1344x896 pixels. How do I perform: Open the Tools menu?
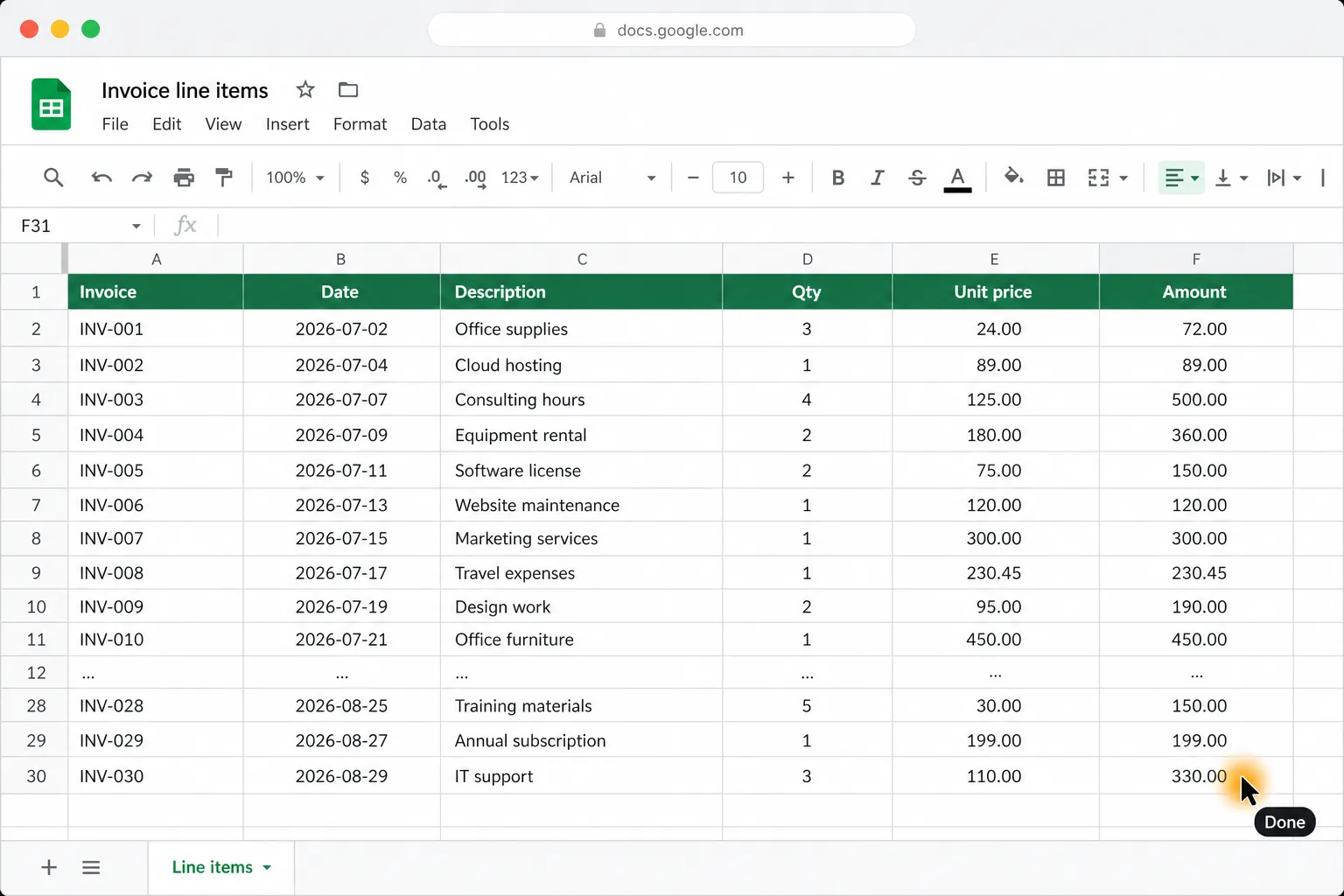(x=489, y=124)
